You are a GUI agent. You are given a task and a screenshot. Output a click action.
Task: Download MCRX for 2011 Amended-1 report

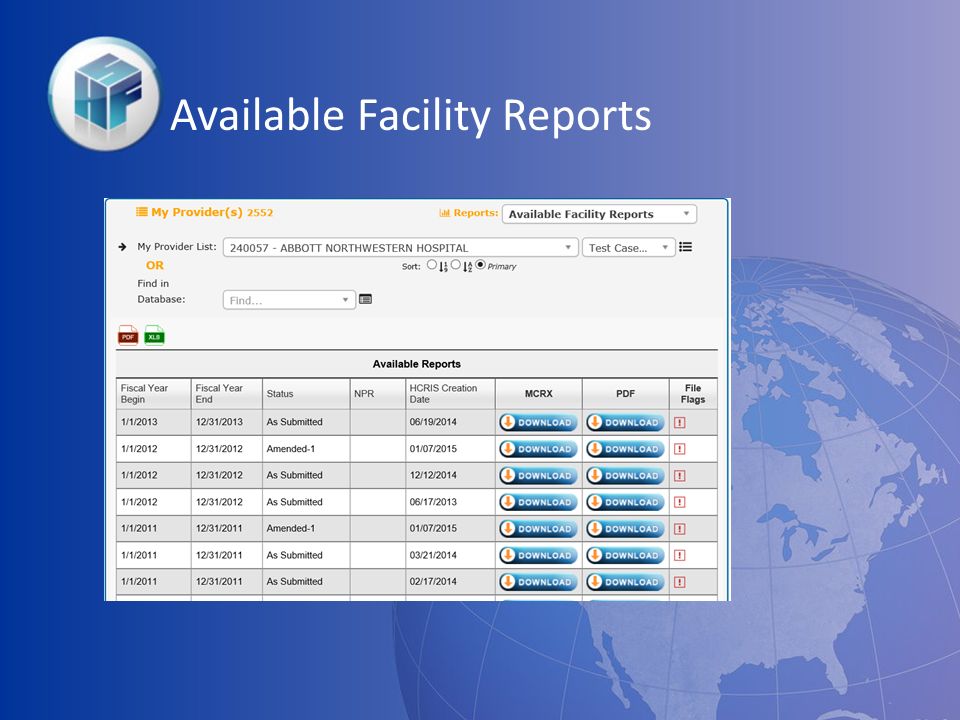538,529
